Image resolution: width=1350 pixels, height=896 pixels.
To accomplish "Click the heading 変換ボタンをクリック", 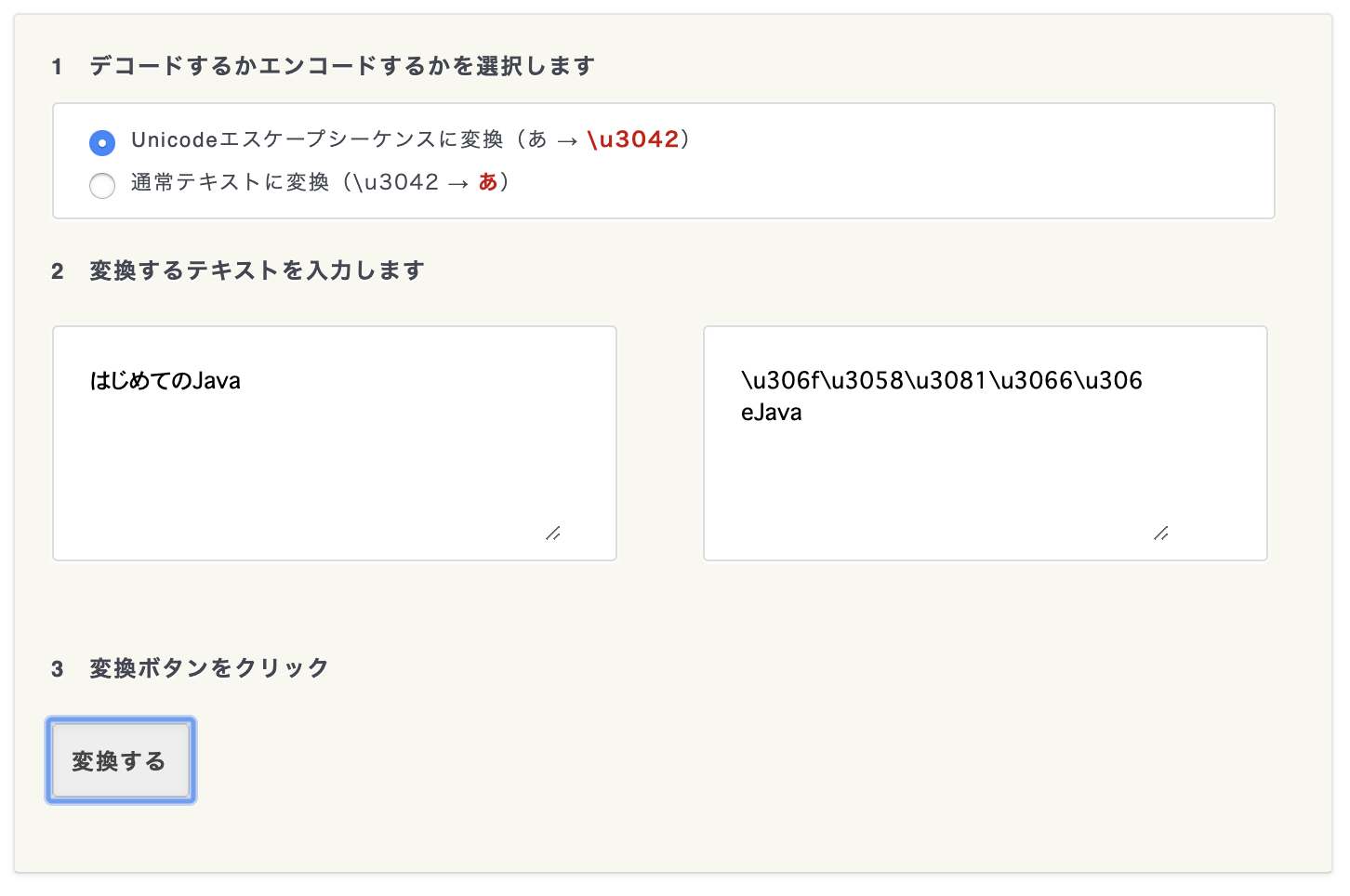I will pyautogui.click(x=209, y=668).
